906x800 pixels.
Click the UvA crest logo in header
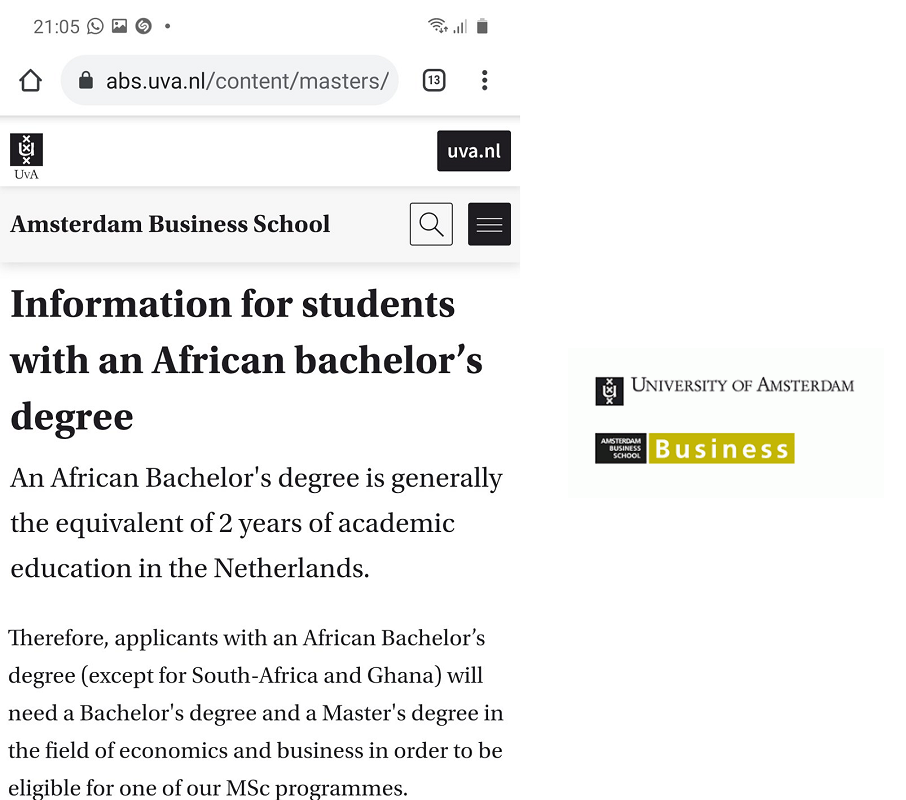click(x=26, y=155)
